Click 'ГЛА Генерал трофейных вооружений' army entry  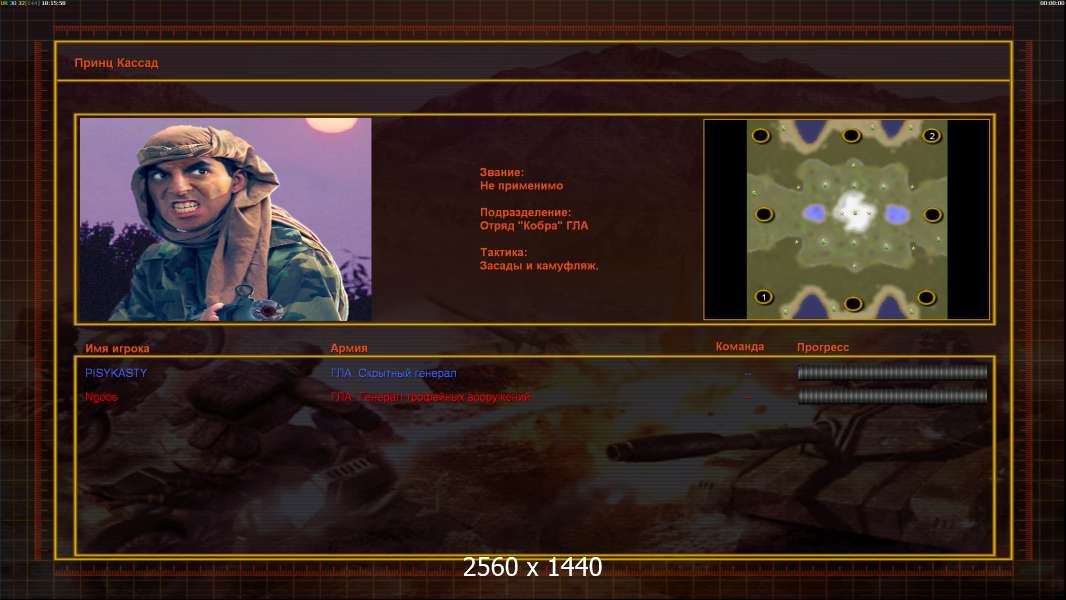[x=431, y=397]
